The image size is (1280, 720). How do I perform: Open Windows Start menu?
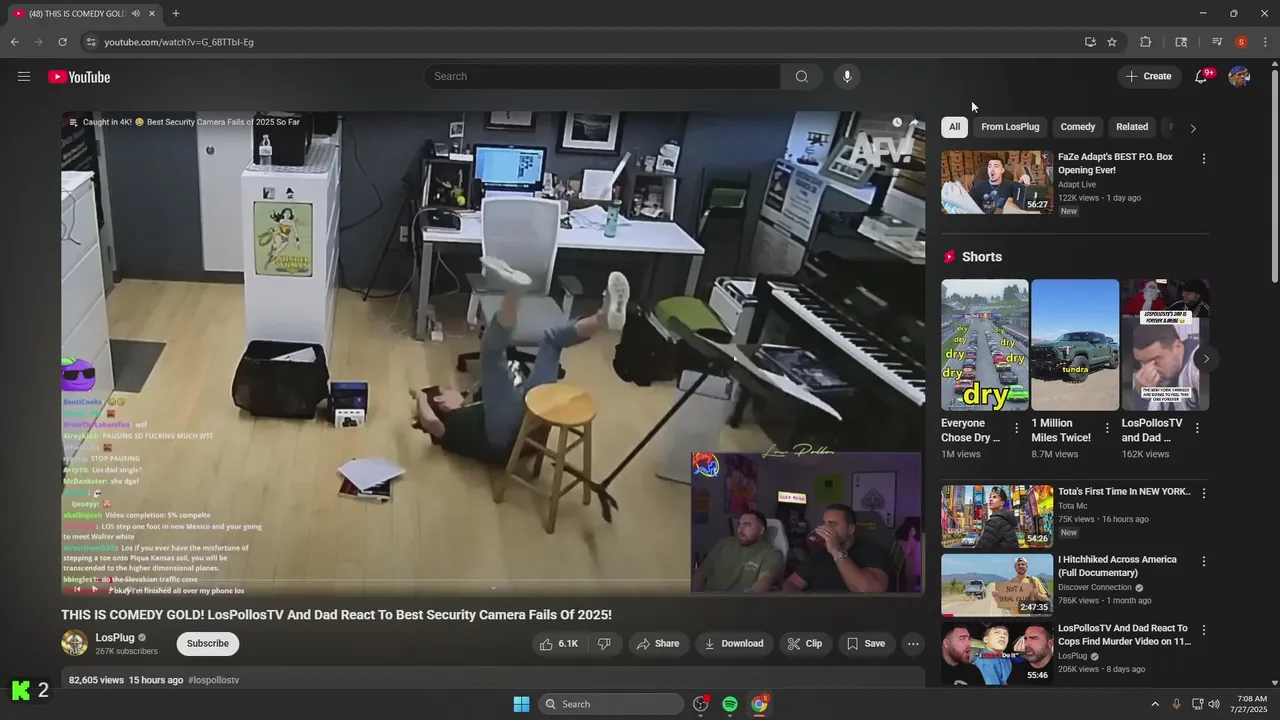[x=521, y=704]
